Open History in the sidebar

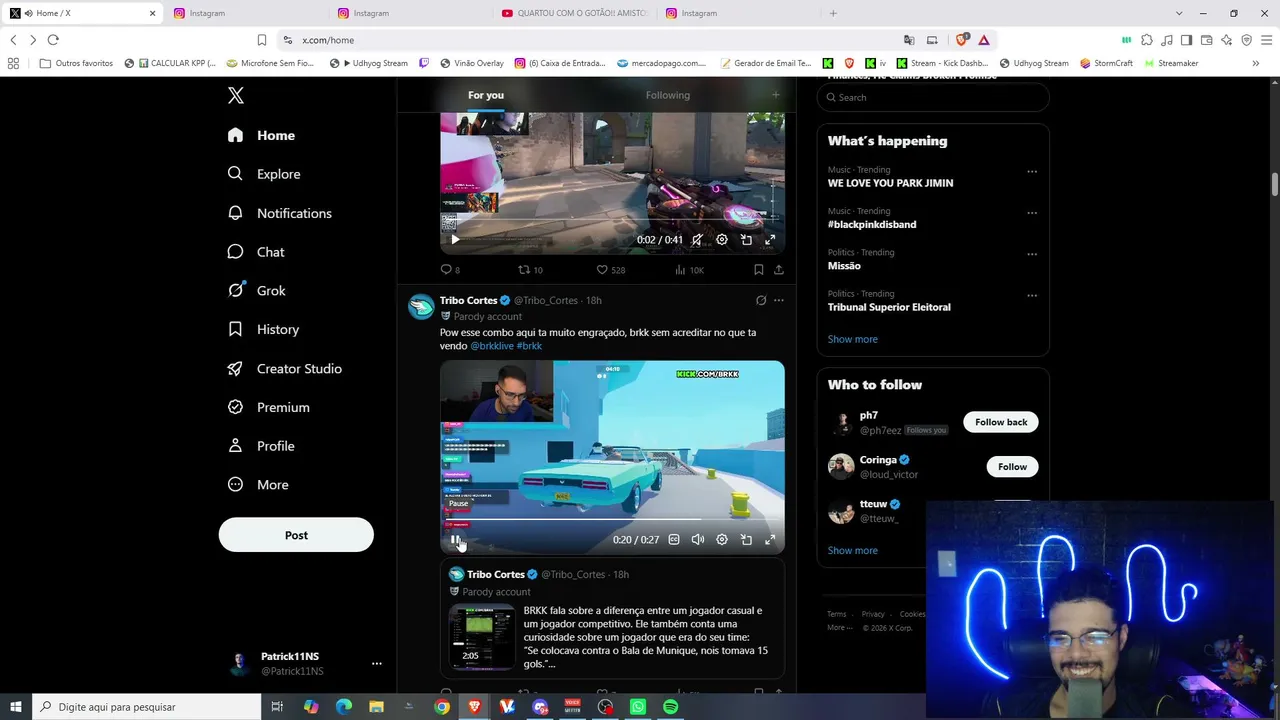263,329
